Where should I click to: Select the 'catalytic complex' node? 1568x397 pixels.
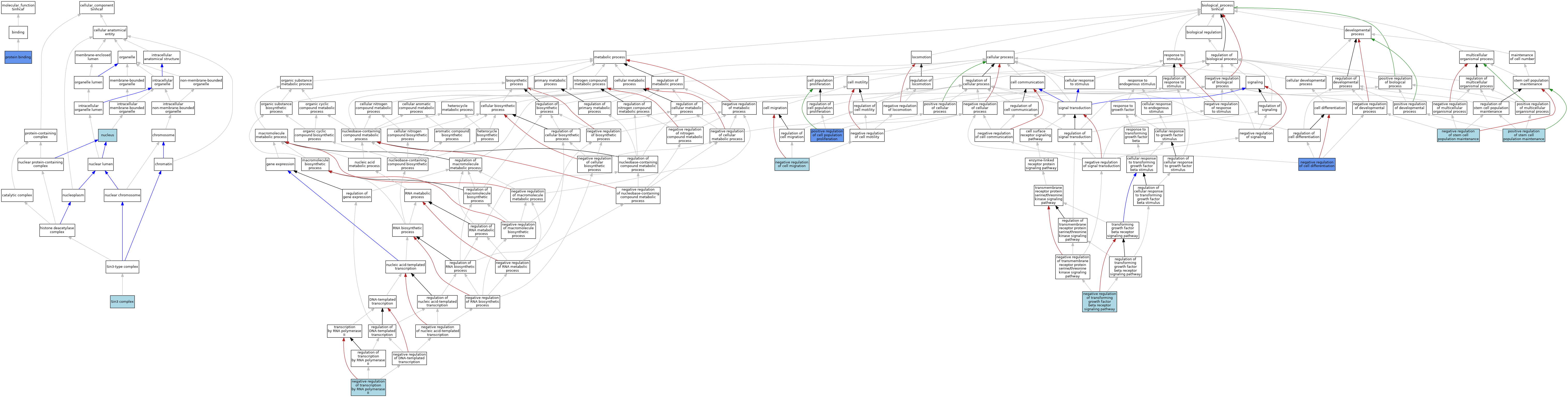pyautogui.click(x=17, y=196)
